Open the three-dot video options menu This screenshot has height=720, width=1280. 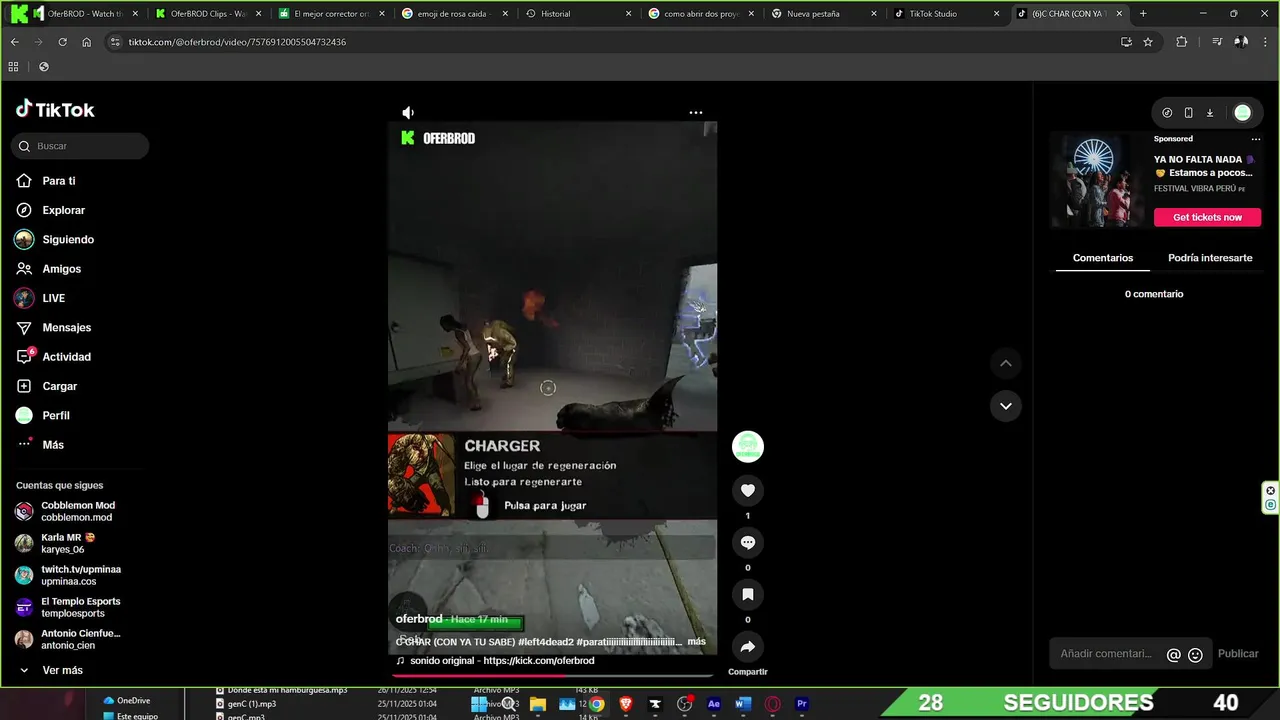point(696,113)
